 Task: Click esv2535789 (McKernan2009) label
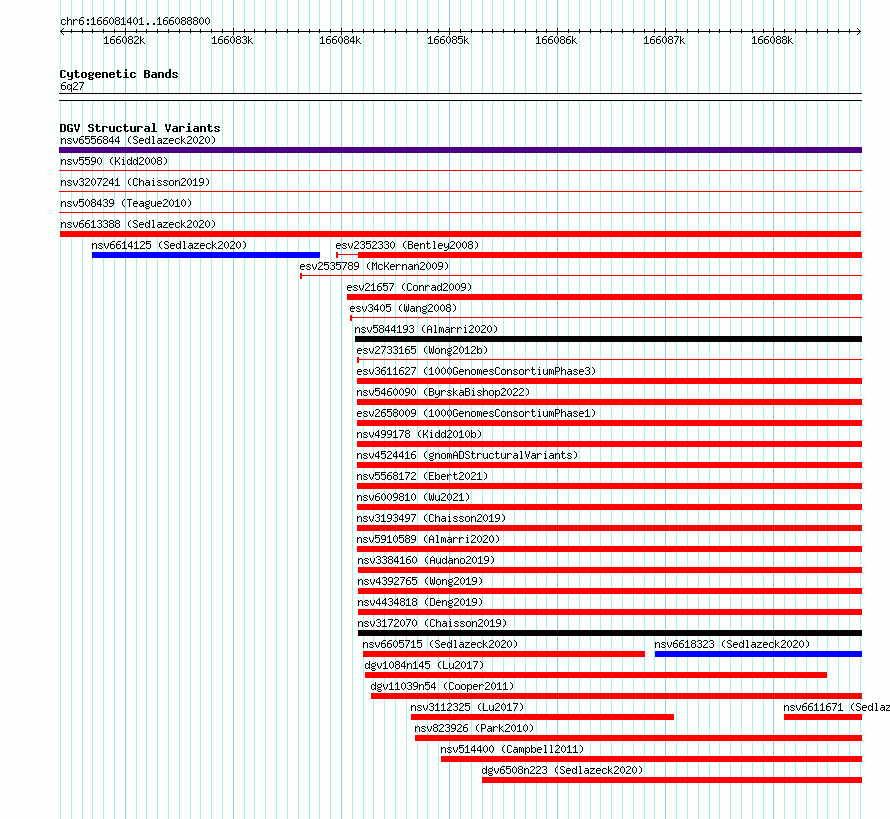pos(374,266)
